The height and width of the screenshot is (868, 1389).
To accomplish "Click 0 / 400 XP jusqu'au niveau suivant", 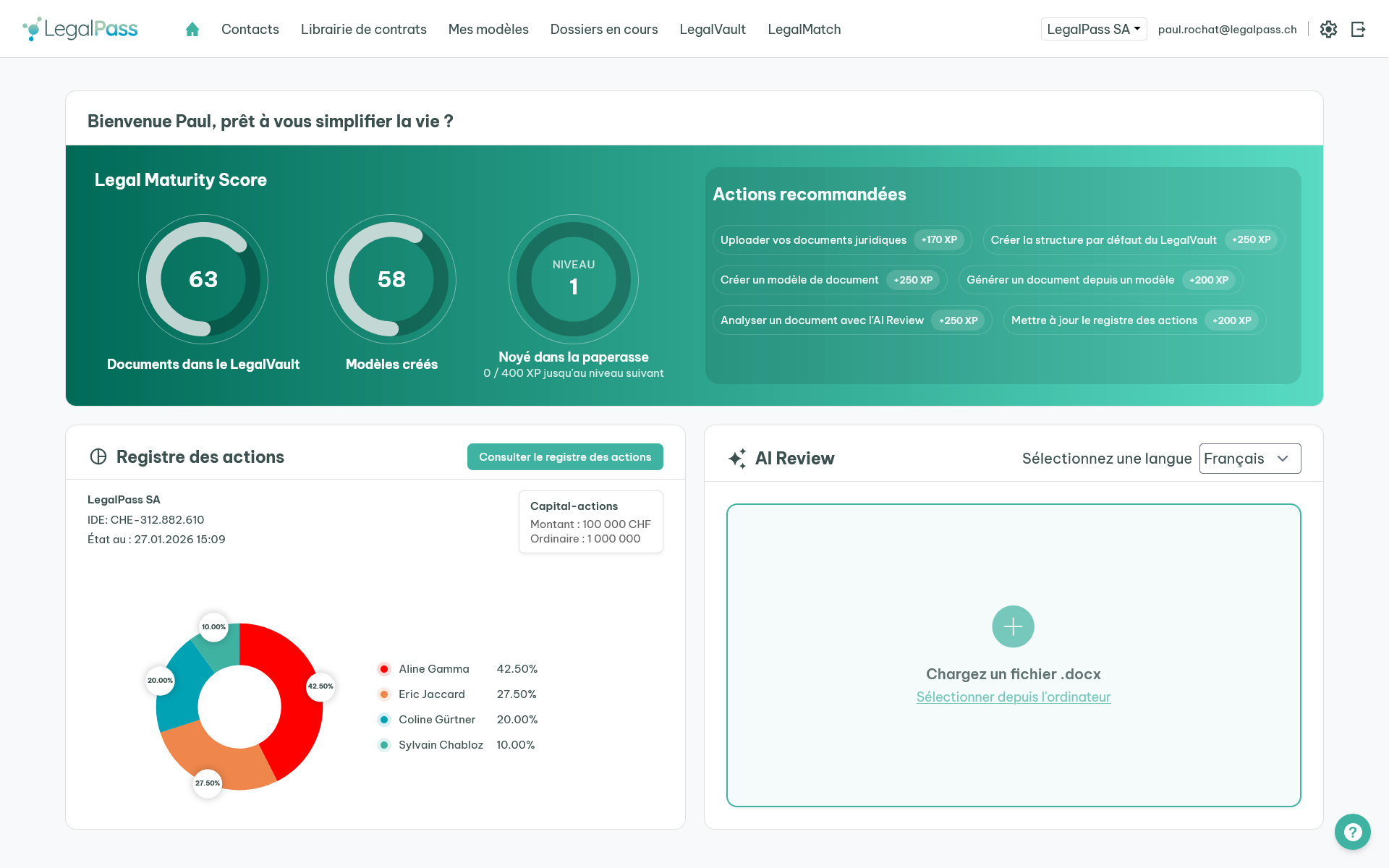I will coord(574,373).
